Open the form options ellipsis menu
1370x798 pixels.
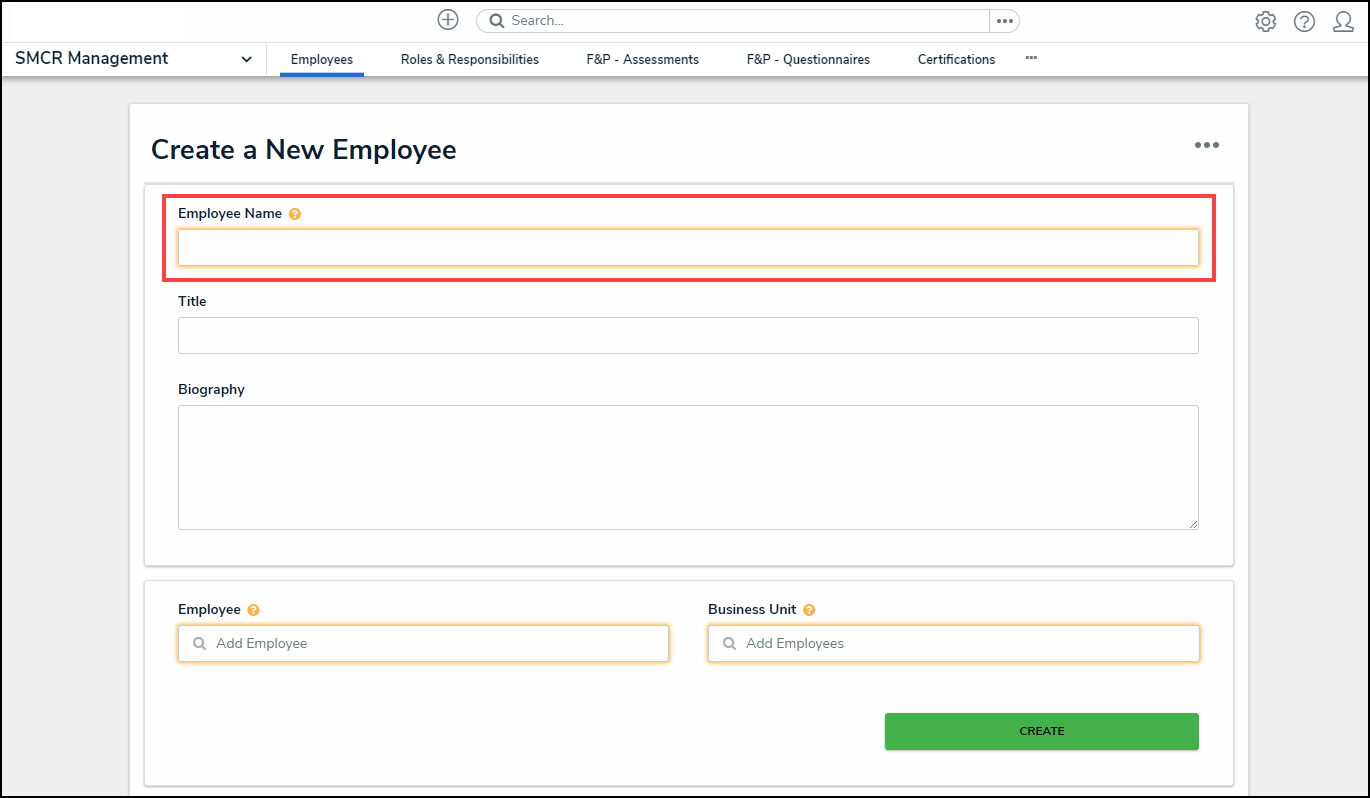point(1207,145)
